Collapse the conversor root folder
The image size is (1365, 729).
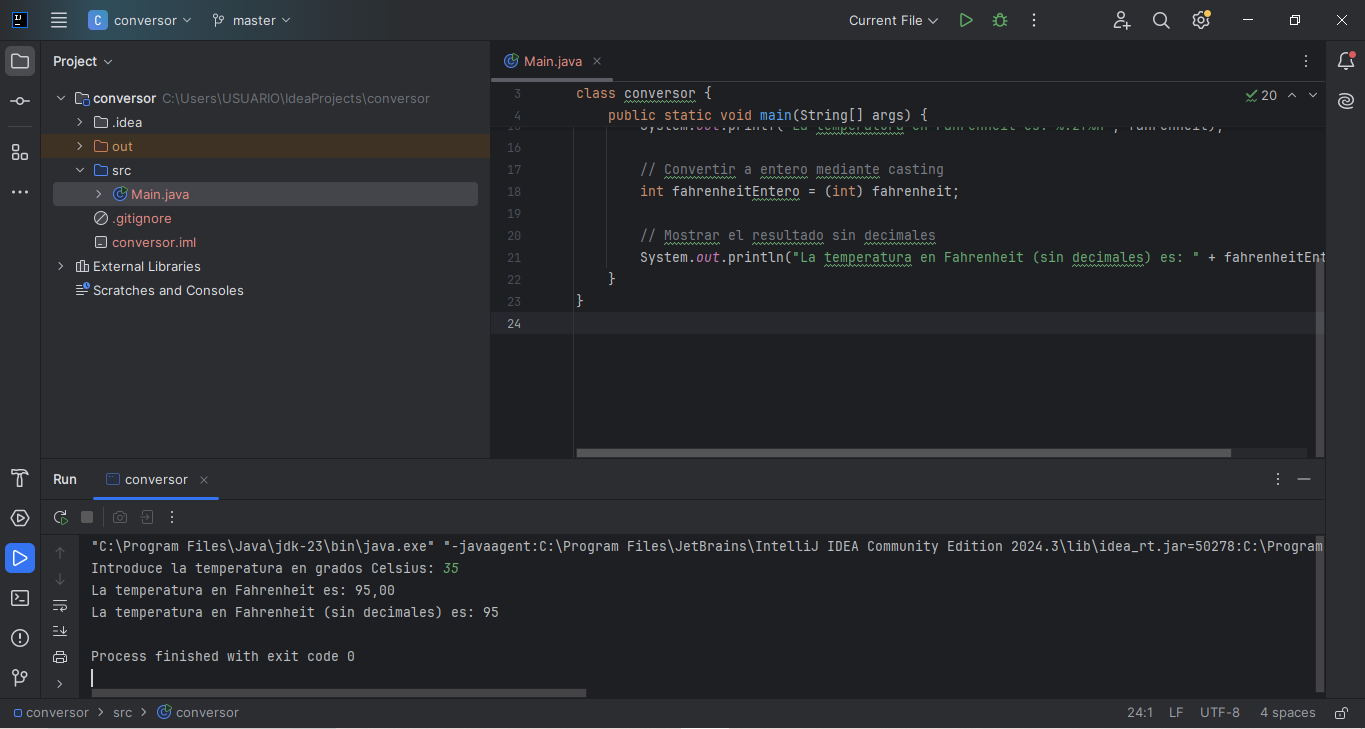61,98
